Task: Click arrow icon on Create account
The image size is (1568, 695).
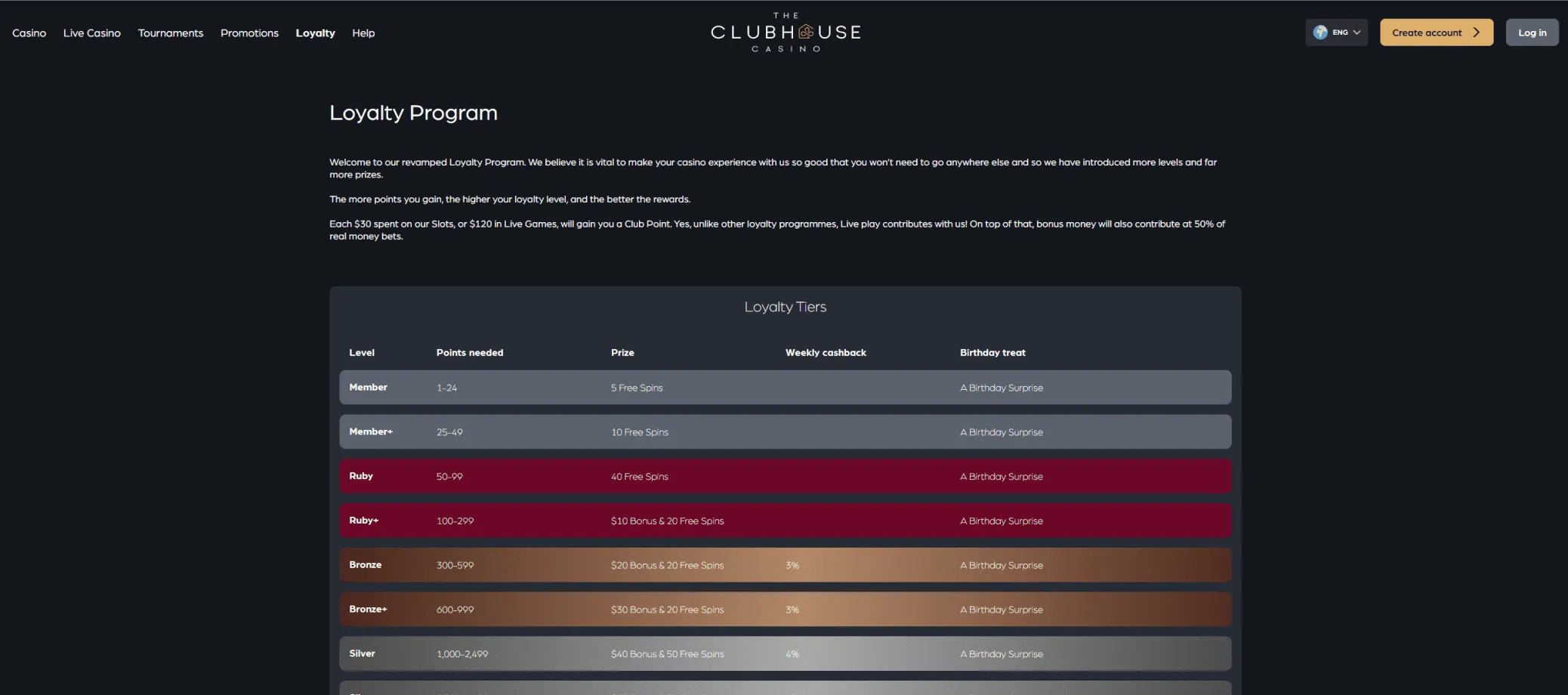Action: [x=1476, y=32]
